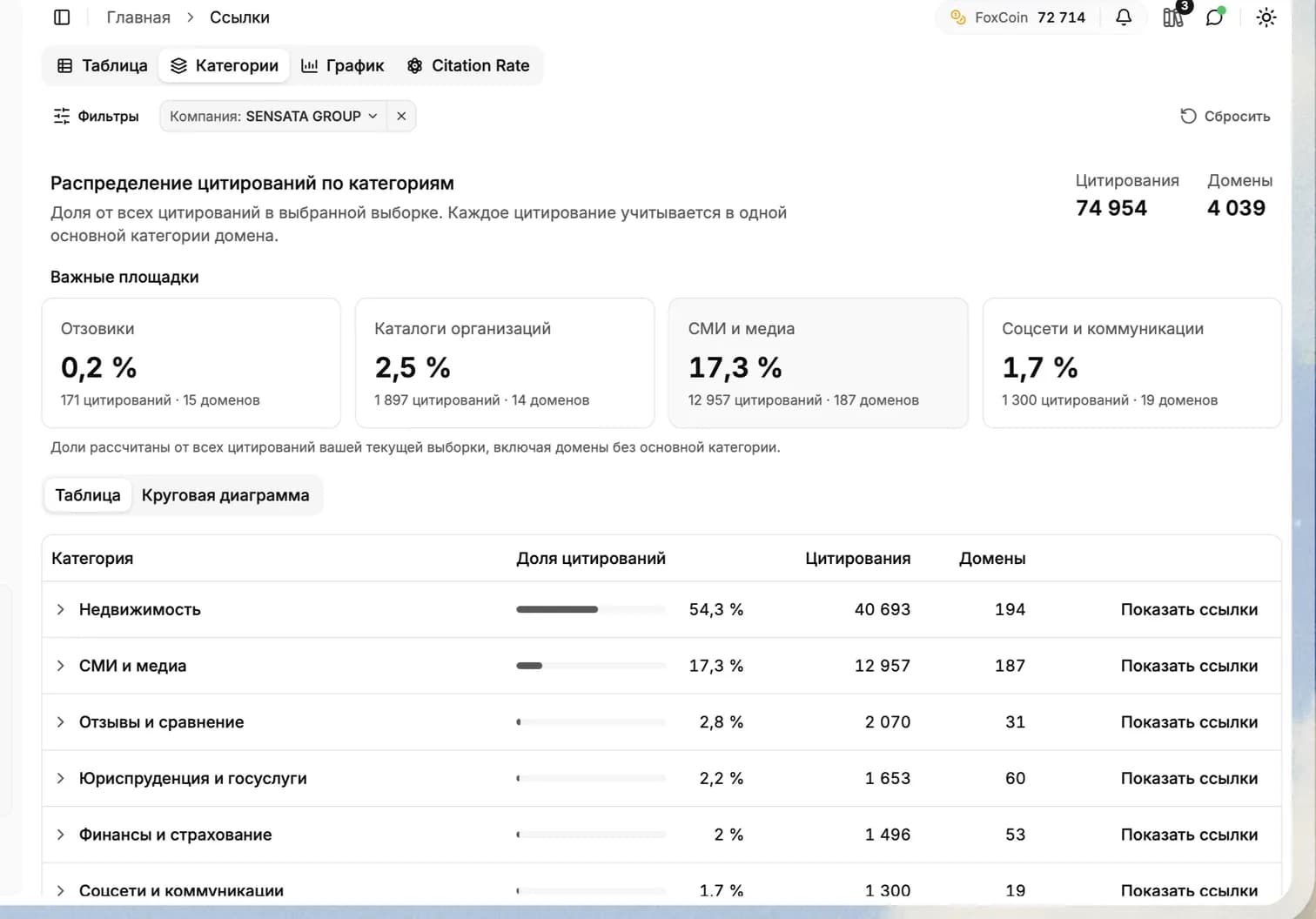The width and height of the screenshot is (1316, 919).
Task: Show links for СМИ и медиа
Action: click(1189, 666)
